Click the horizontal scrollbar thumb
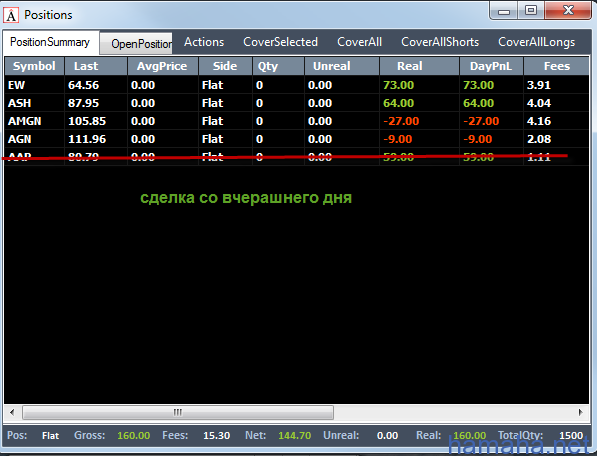The width and height of the screenshot is (597, 456). click(178, 412)
